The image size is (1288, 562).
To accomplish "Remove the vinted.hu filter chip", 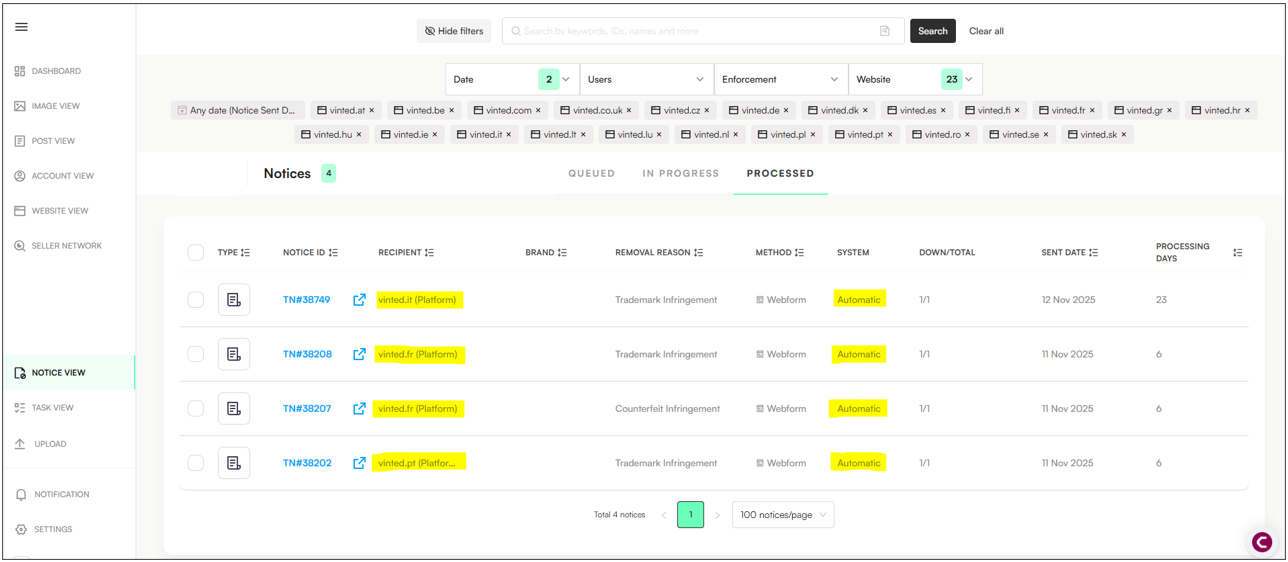I will (359, 134).
